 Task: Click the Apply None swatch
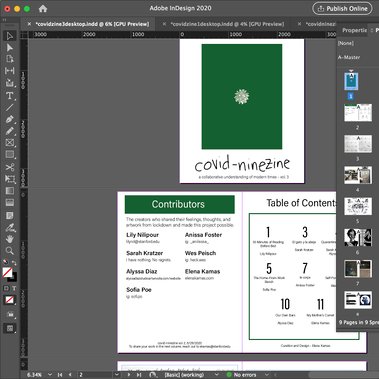pos(9,300)
